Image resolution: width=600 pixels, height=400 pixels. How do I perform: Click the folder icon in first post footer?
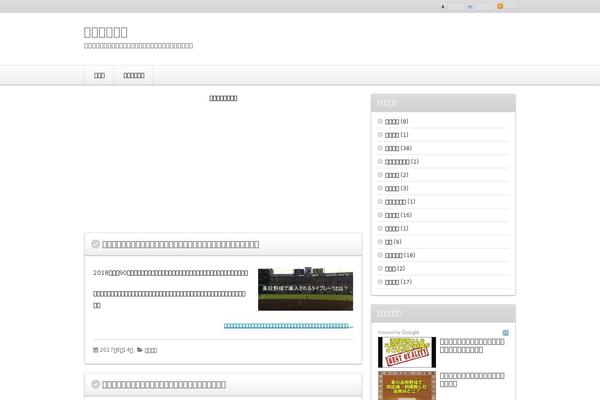coord(140,350)
